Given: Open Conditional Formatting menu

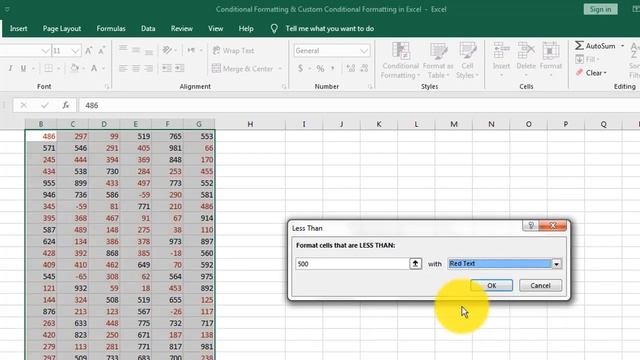Looking at the screenshot, I should [400, 60].
